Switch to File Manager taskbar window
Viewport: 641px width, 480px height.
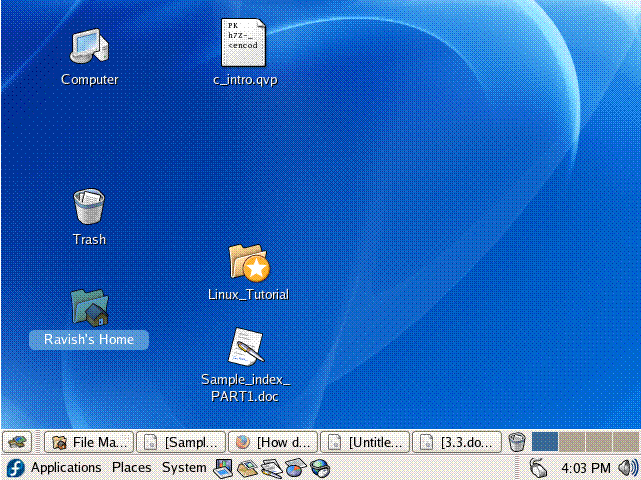[x=89, y=441]
